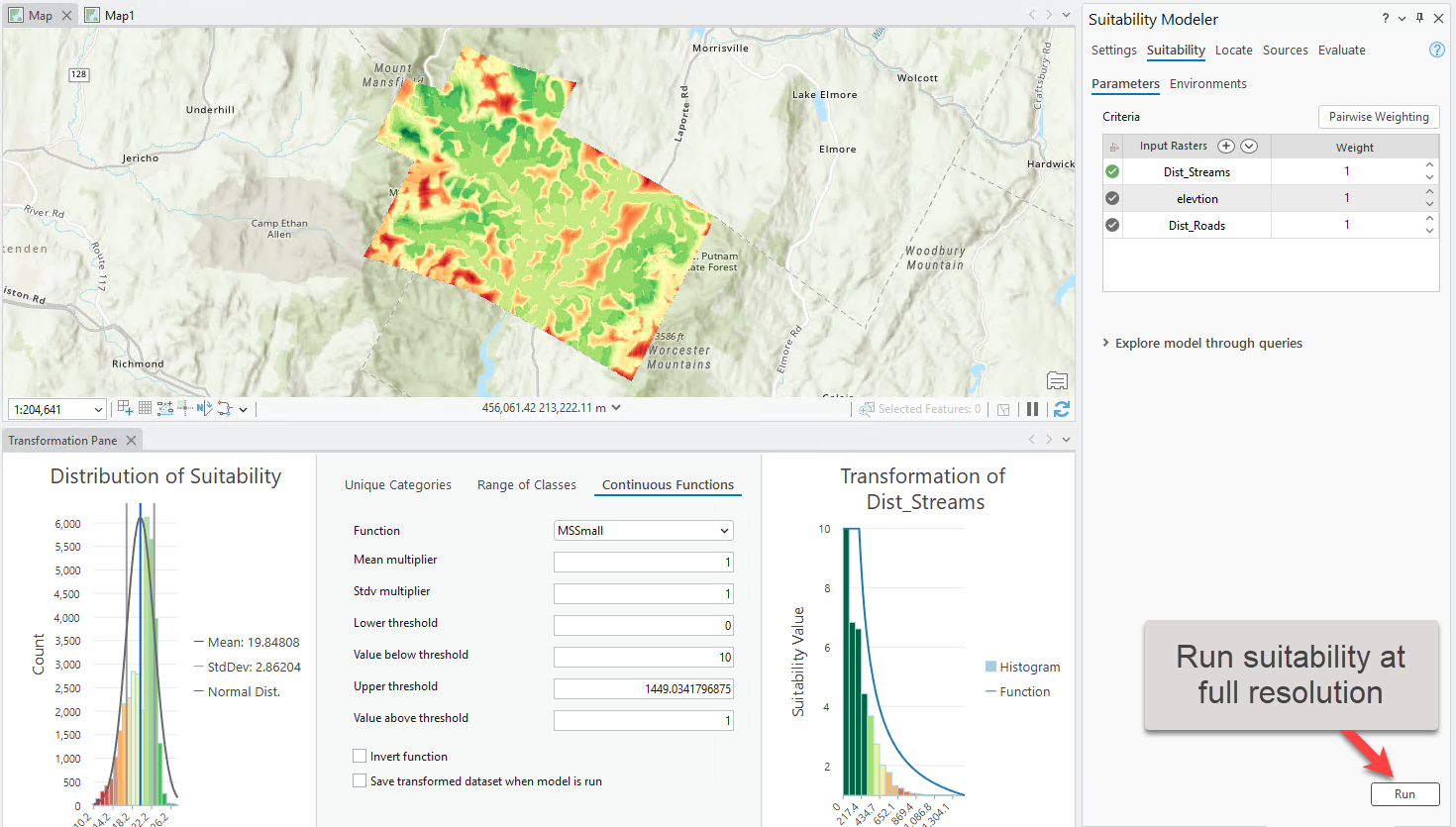Click the Mean multiplier input field
This screenshot has width=1456, height=827.
coord(644,563)
